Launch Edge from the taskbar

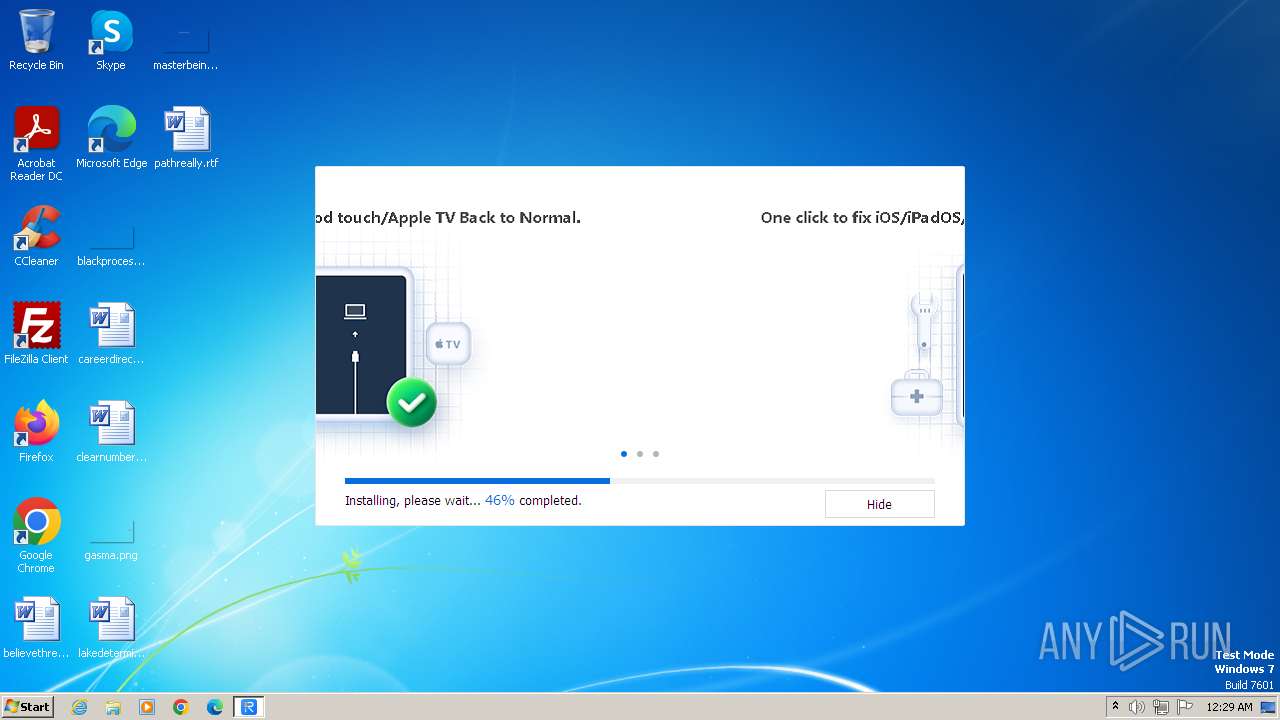click(215, 707)
